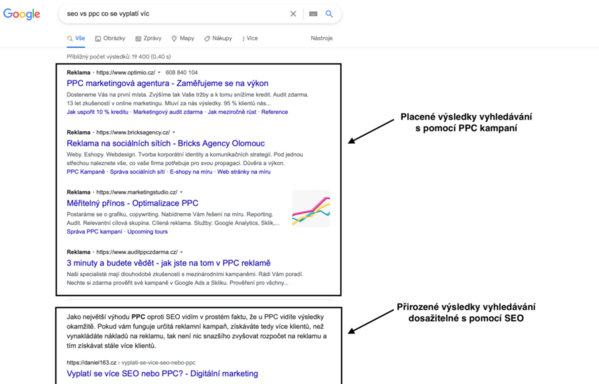Open Jak meziročně růst sitelink

tap(232, 112)
